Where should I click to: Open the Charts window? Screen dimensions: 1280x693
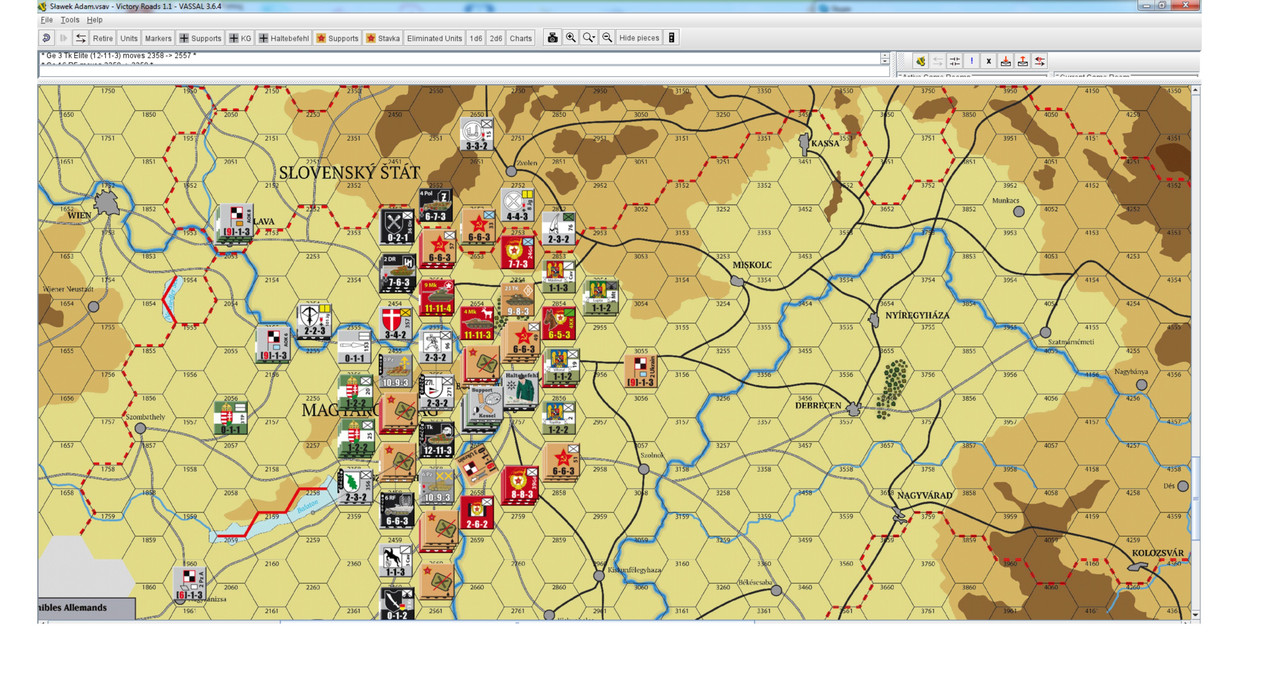521,38
